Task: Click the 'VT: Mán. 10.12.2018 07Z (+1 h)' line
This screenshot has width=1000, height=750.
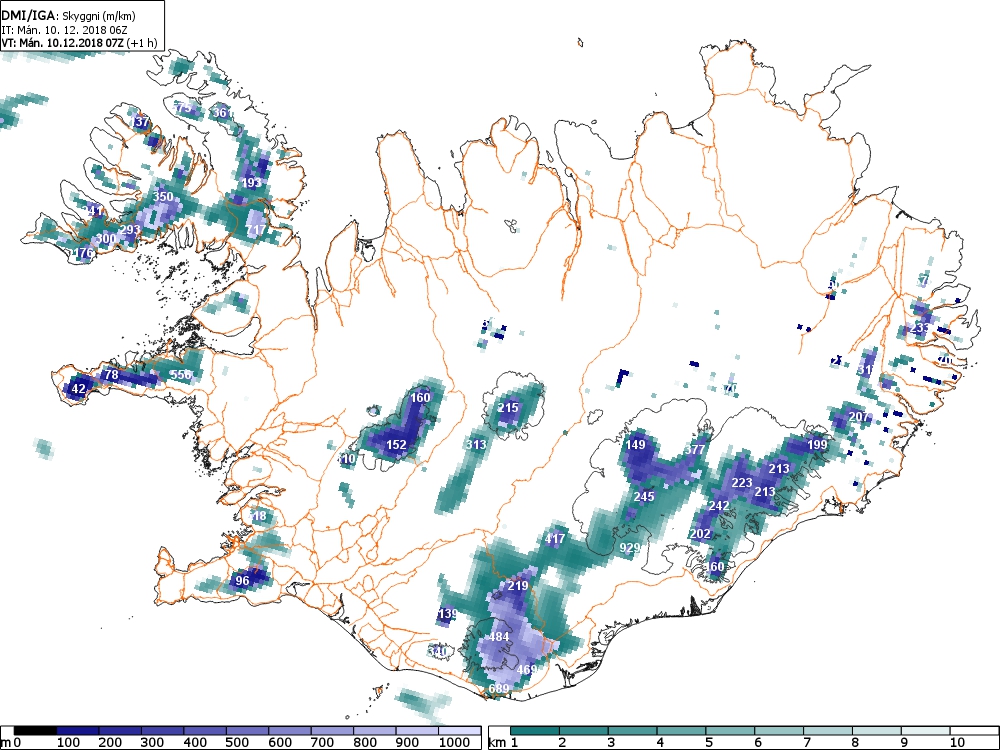Action: 78,42
